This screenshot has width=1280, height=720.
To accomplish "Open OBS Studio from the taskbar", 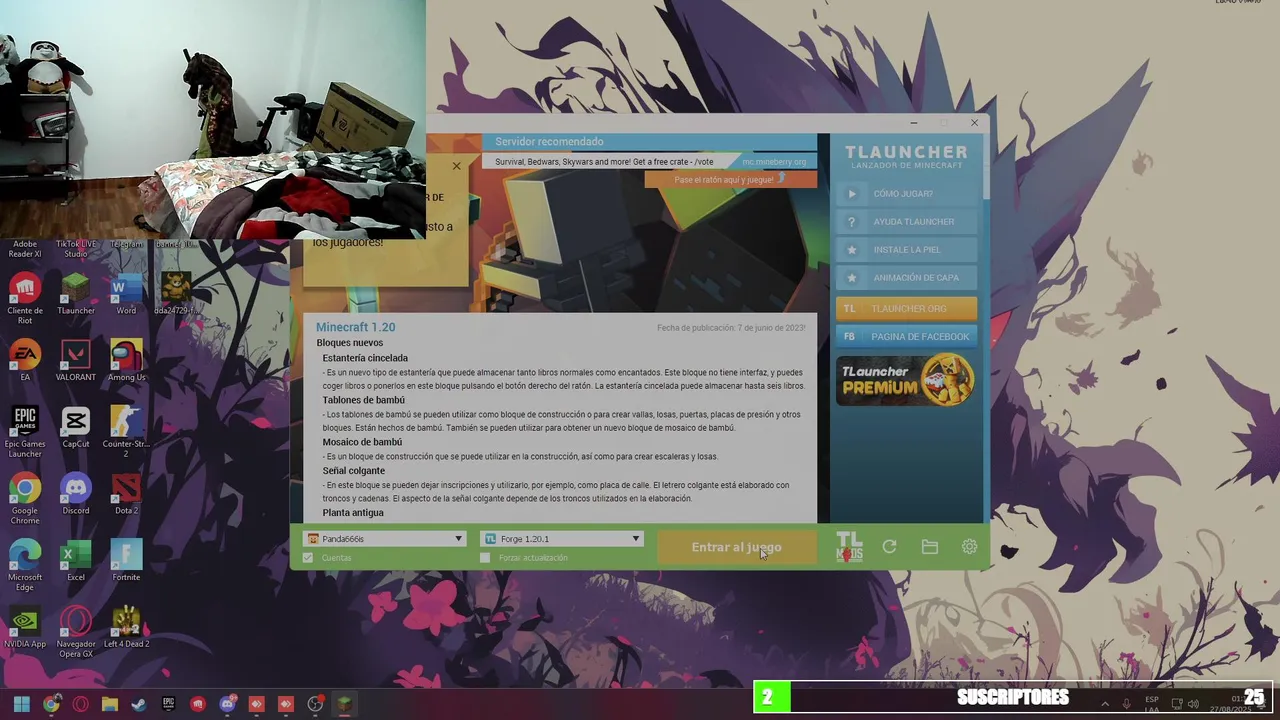I will click(315, 704).
